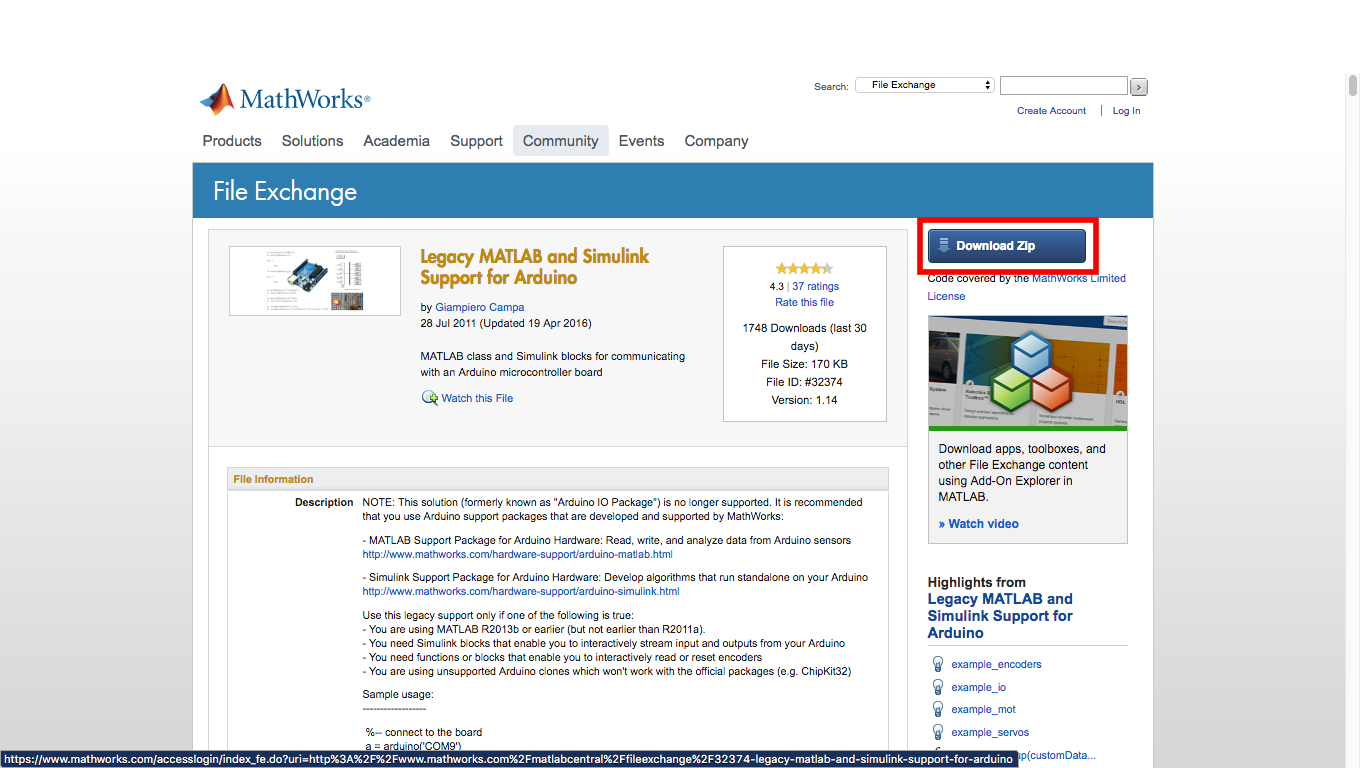Click the 1748 Downloads text
The height and width of the screenshot is (768, 1360).
804,337
